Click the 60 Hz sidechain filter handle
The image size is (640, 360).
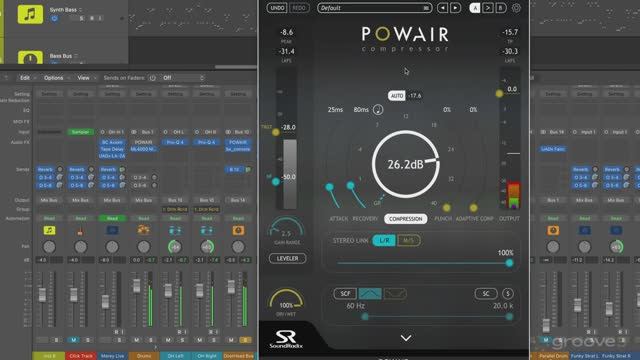tap(365, 316)
